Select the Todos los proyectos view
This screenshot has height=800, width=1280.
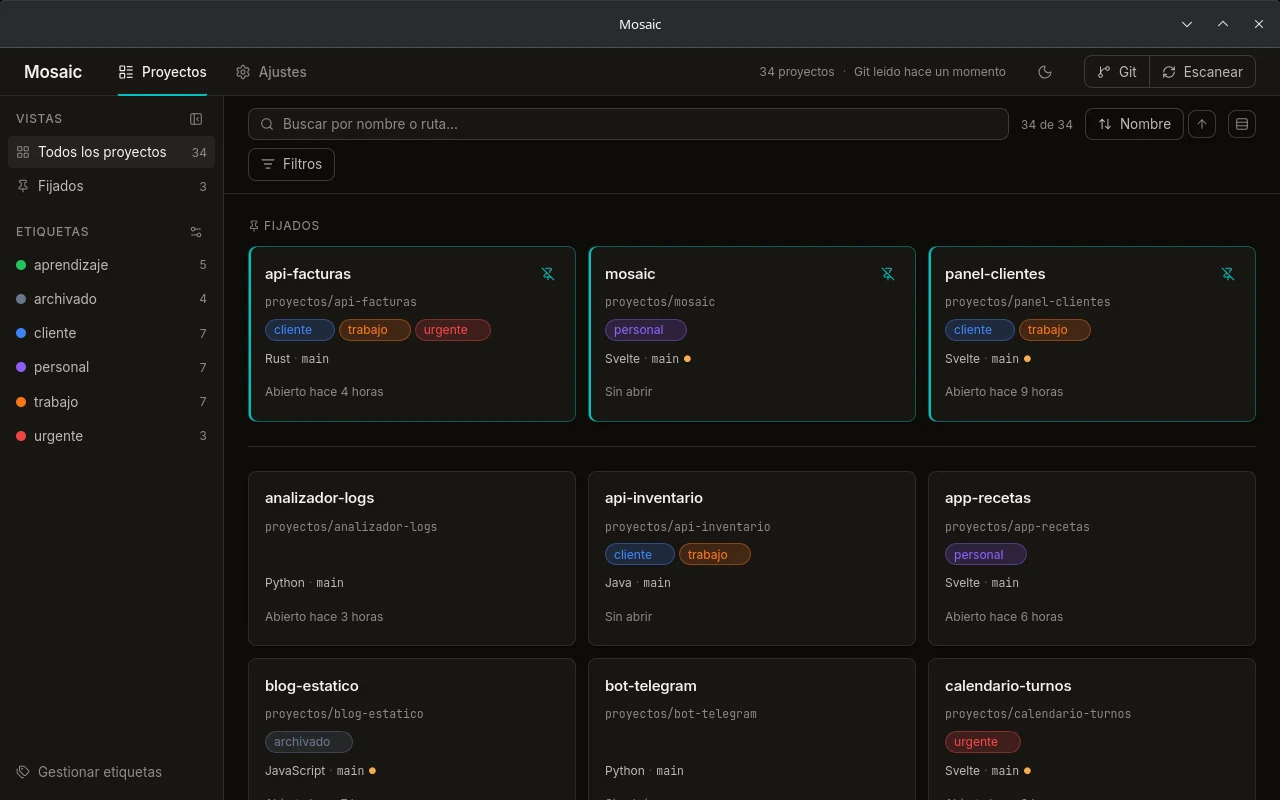(x=111, y=152)
